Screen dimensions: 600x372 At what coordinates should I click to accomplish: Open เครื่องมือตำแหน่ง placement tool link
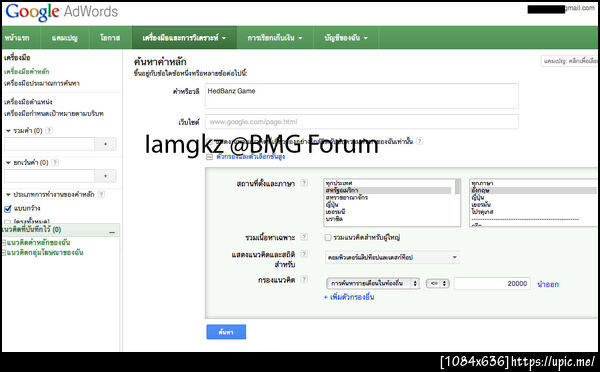28,101
